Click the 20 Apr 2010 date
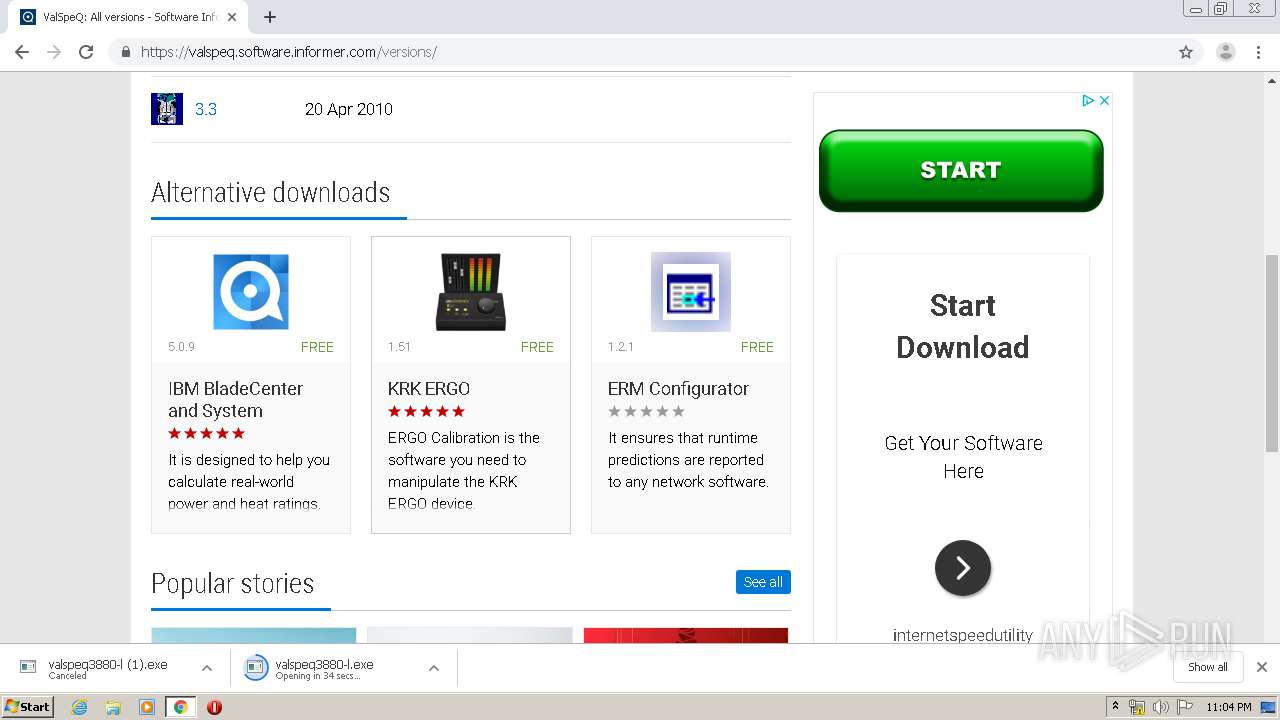1280x720 pixels. point(349,109)
